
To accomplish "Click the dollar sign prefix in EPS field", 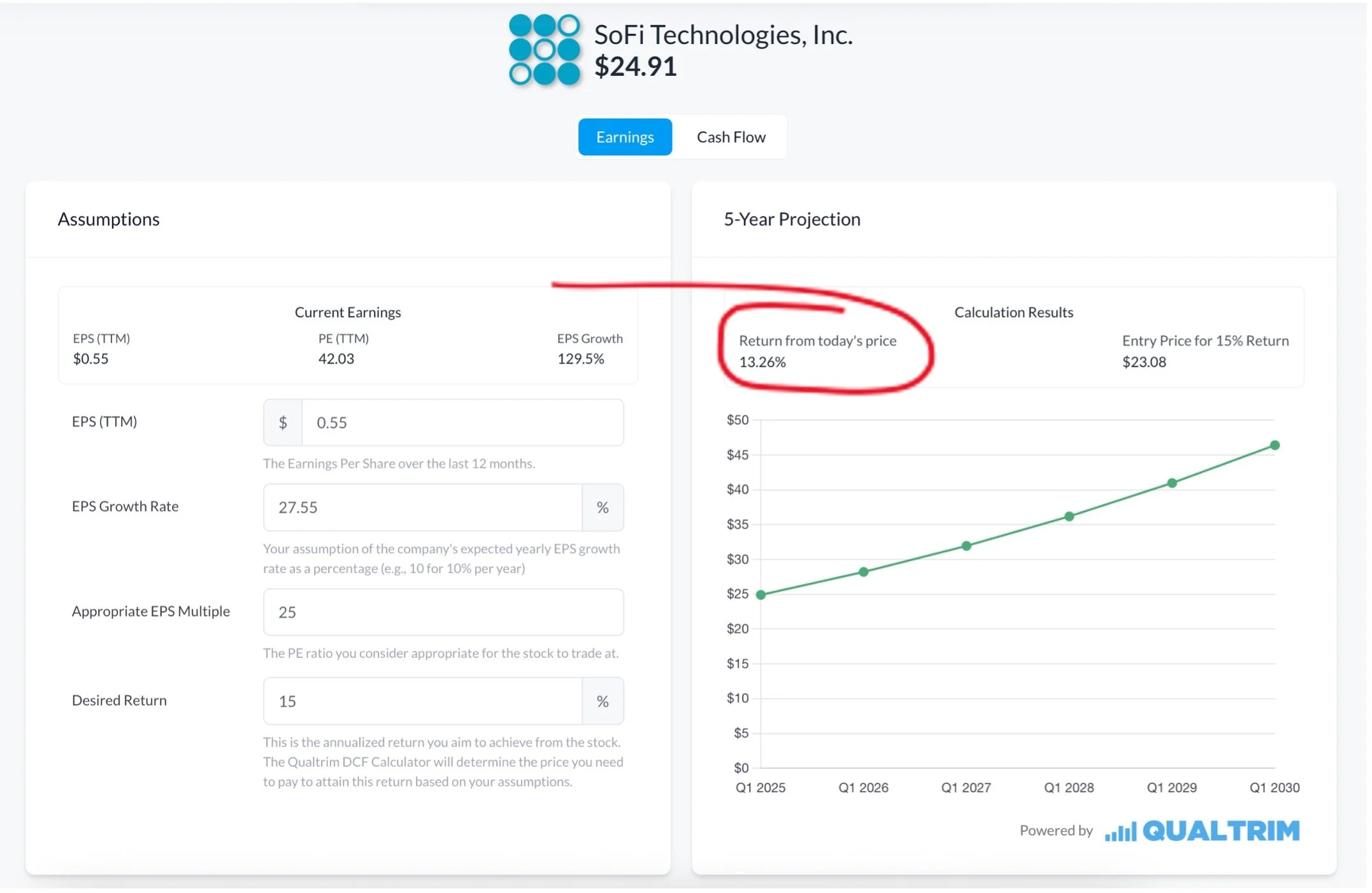I will click(x=283, y=423).
